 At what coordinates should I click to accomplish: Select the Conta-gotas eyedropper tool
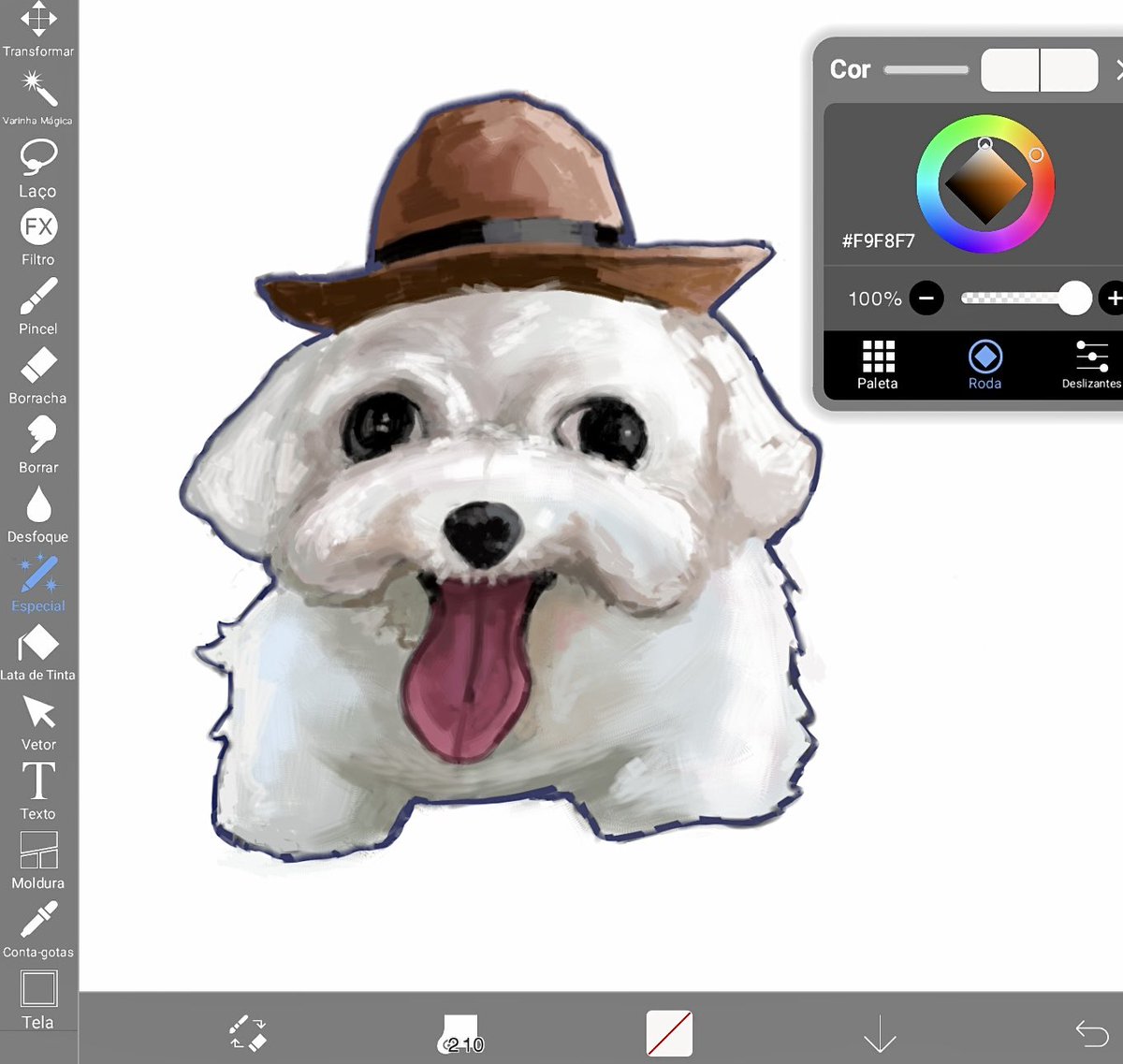(x=38, y=929)
